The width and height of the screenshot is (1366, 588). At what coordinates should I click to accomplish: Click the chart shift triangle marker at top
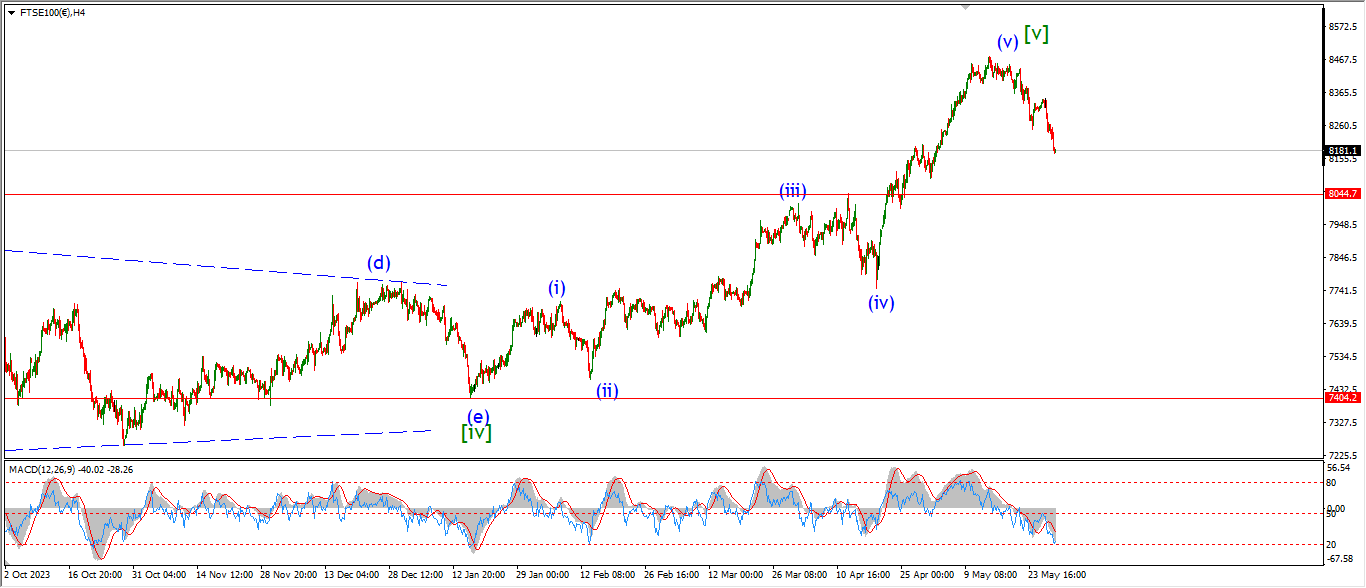[x=965, y=6]
